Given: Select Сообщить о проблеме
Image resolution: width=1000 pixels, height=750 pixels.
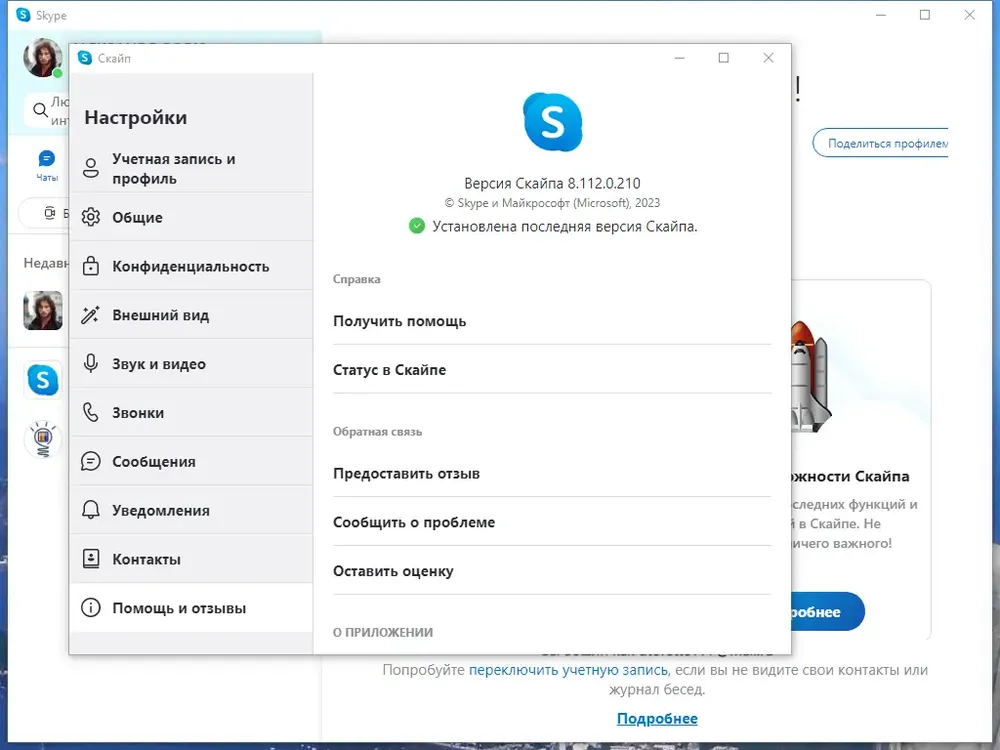Looking at the screenshot, I should (x=552, y=522).
